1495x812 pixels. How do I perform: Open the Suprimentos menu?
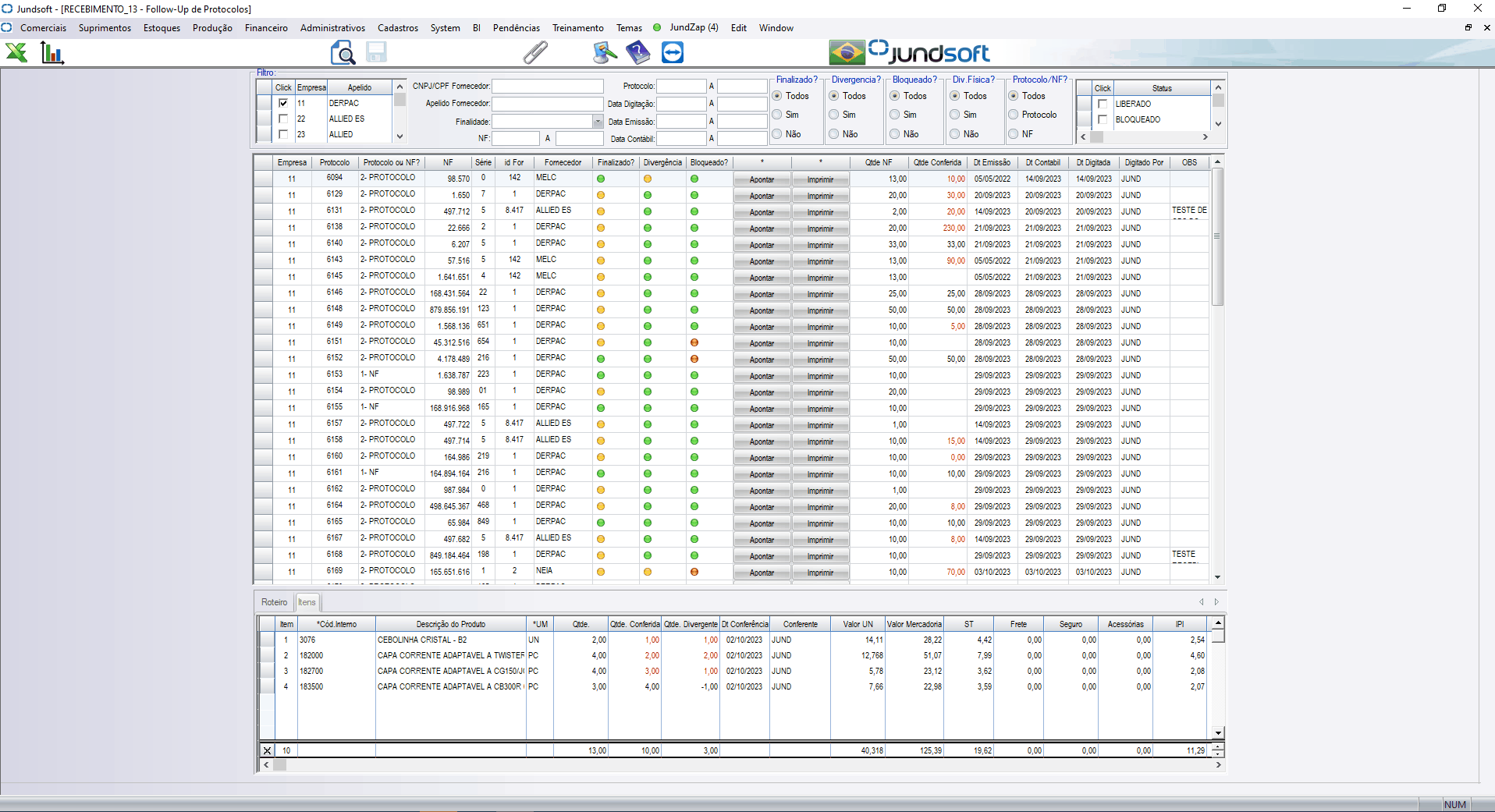click(105, 27)
